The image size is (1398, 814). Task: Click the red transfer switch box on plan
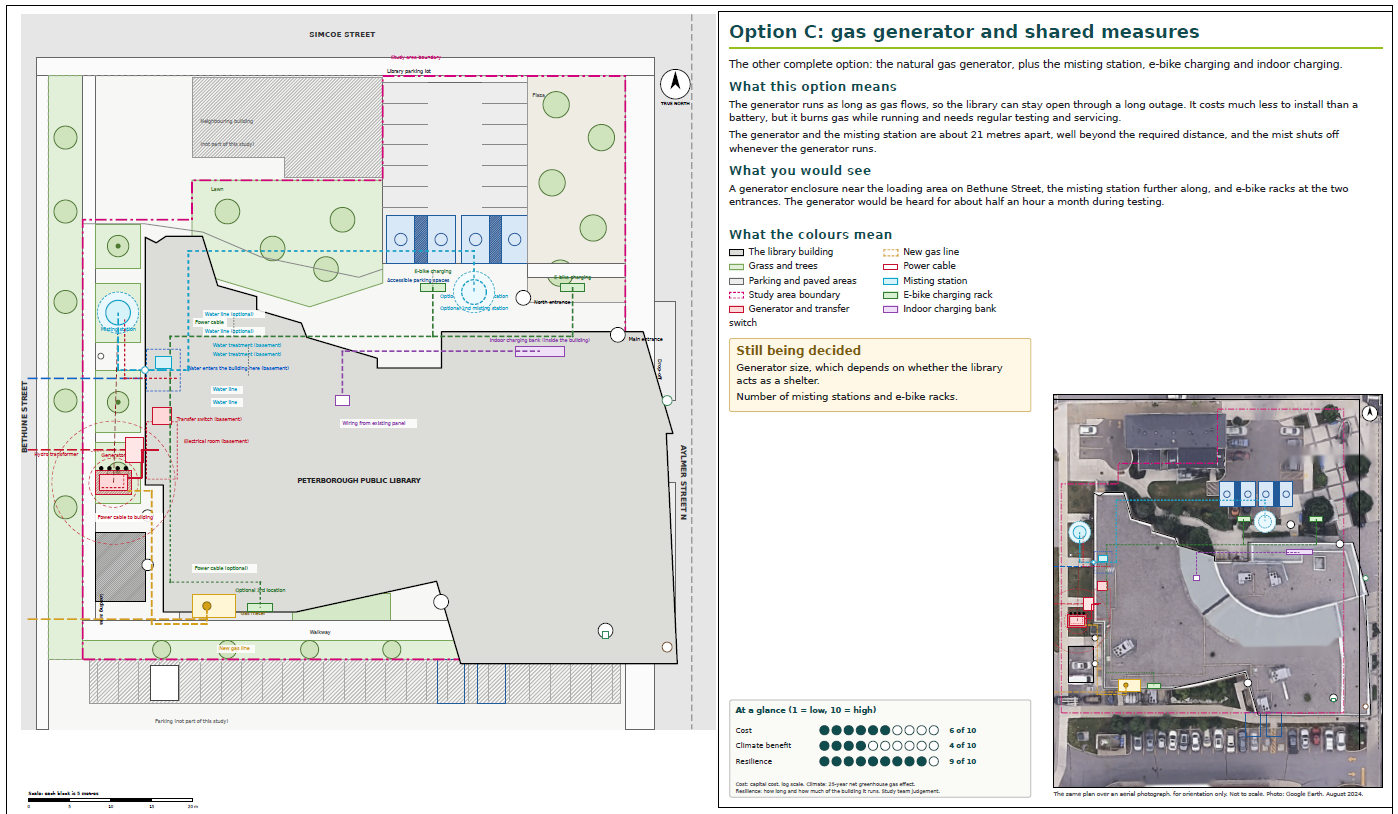click(x=160, y=416)
